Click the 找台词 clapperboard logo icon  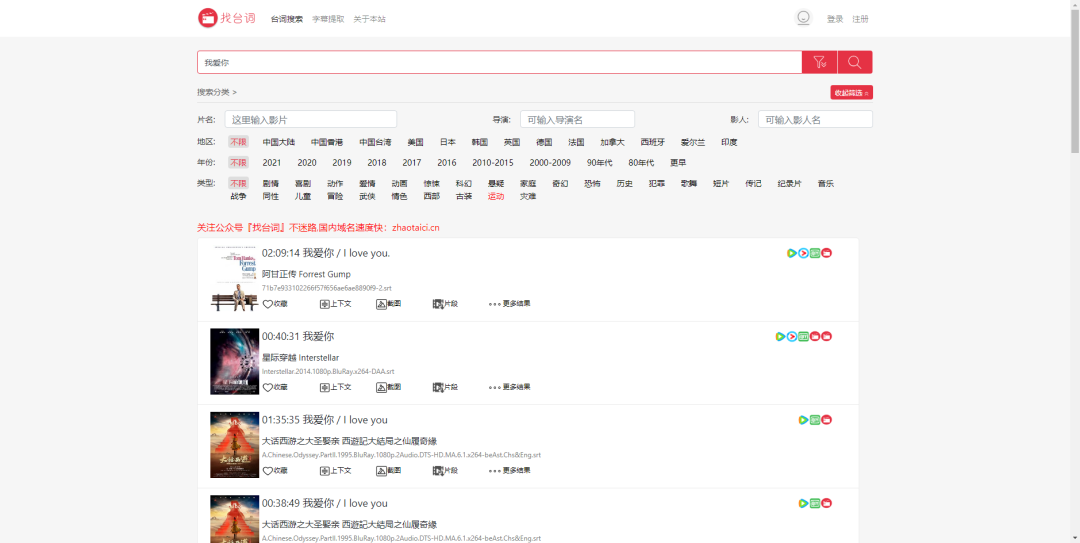pyautogui.click(x=208, y=18)
